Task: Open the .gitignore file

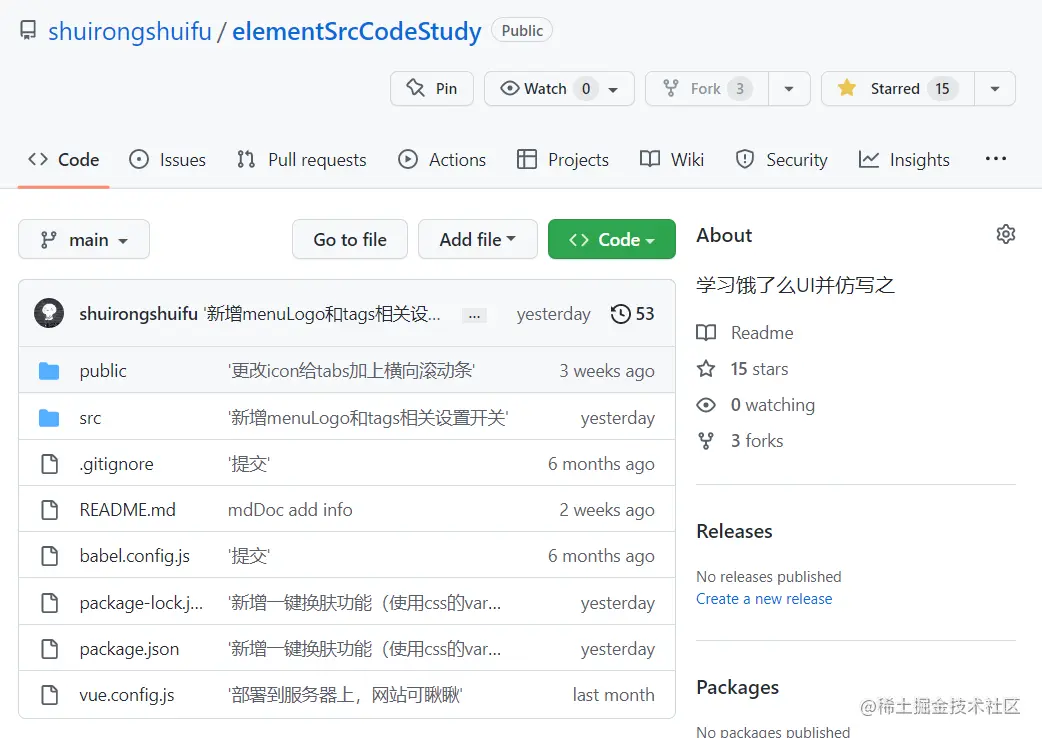Action: [x=116, y=464]
